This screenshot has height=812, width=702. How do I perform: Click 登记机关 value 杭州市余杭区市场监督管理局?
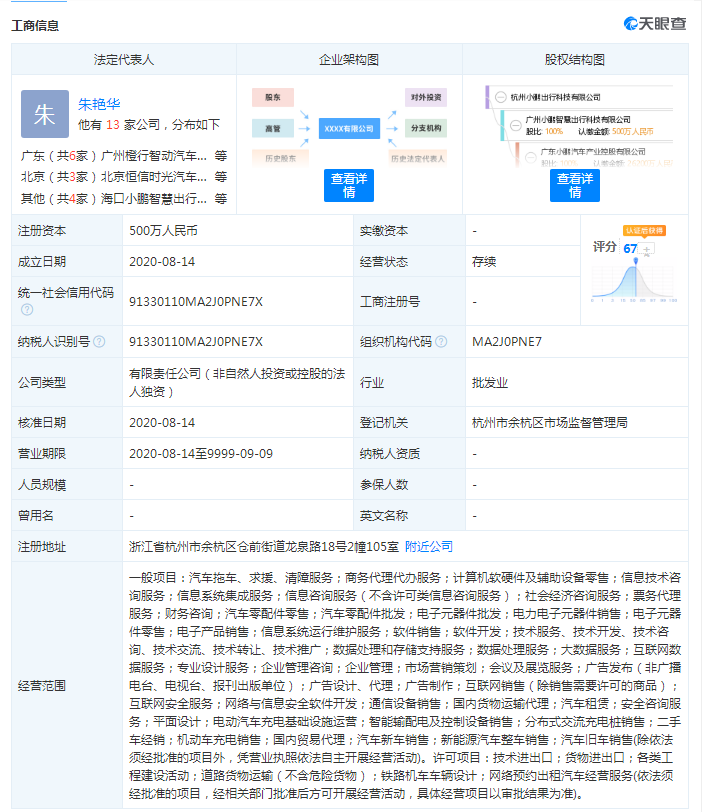point(550,423)
